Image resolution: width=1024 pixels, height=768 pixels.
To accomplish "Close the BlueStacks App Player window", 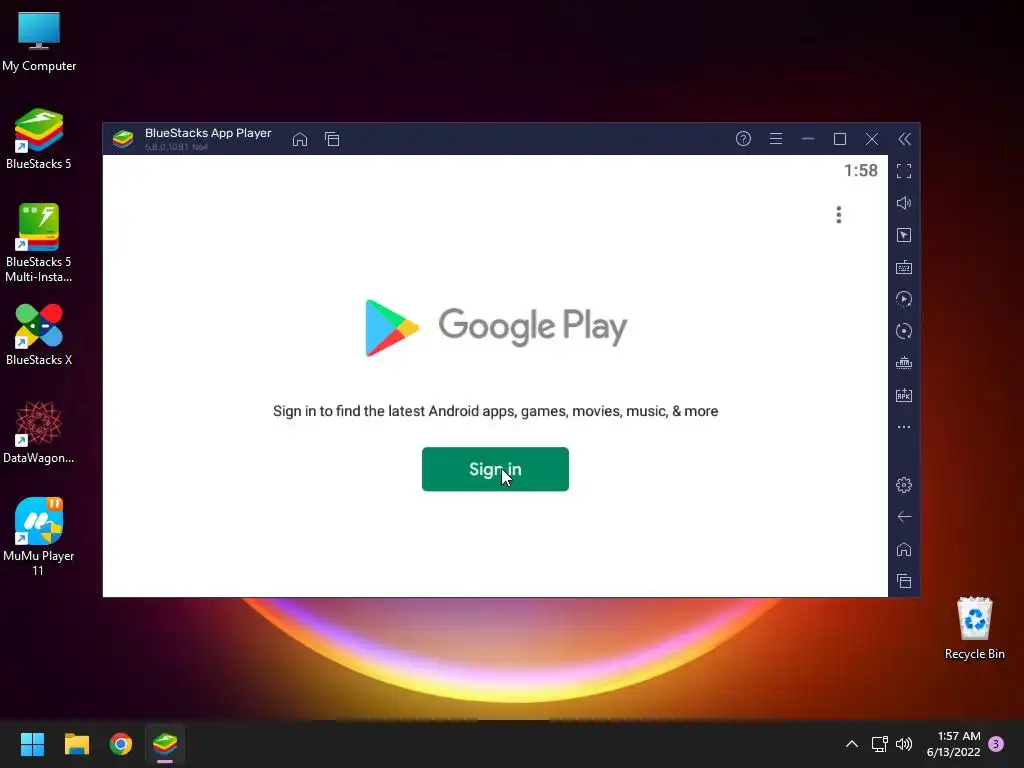I will tap(872, 138).
